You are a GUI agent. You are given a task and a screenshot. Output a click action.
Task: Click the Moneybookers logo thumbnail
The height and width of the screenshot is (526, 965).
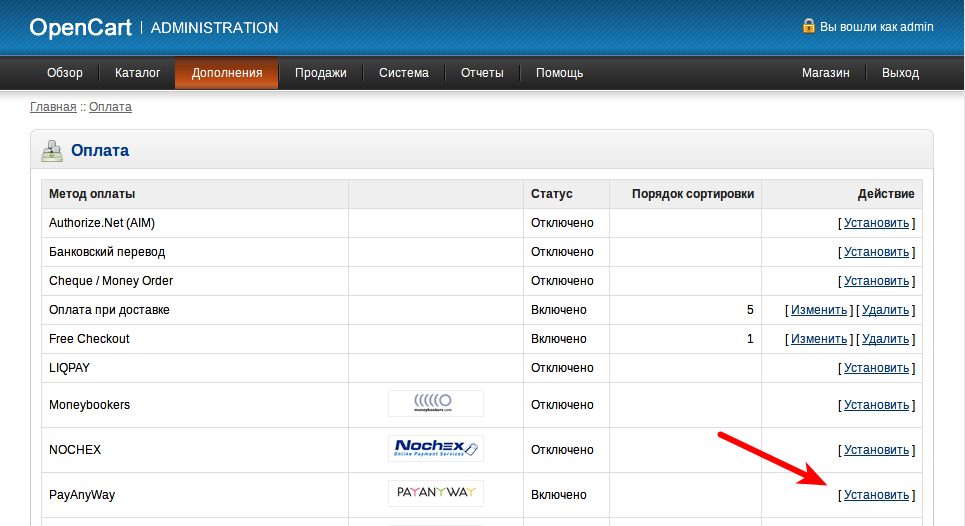tap(436, 404)
